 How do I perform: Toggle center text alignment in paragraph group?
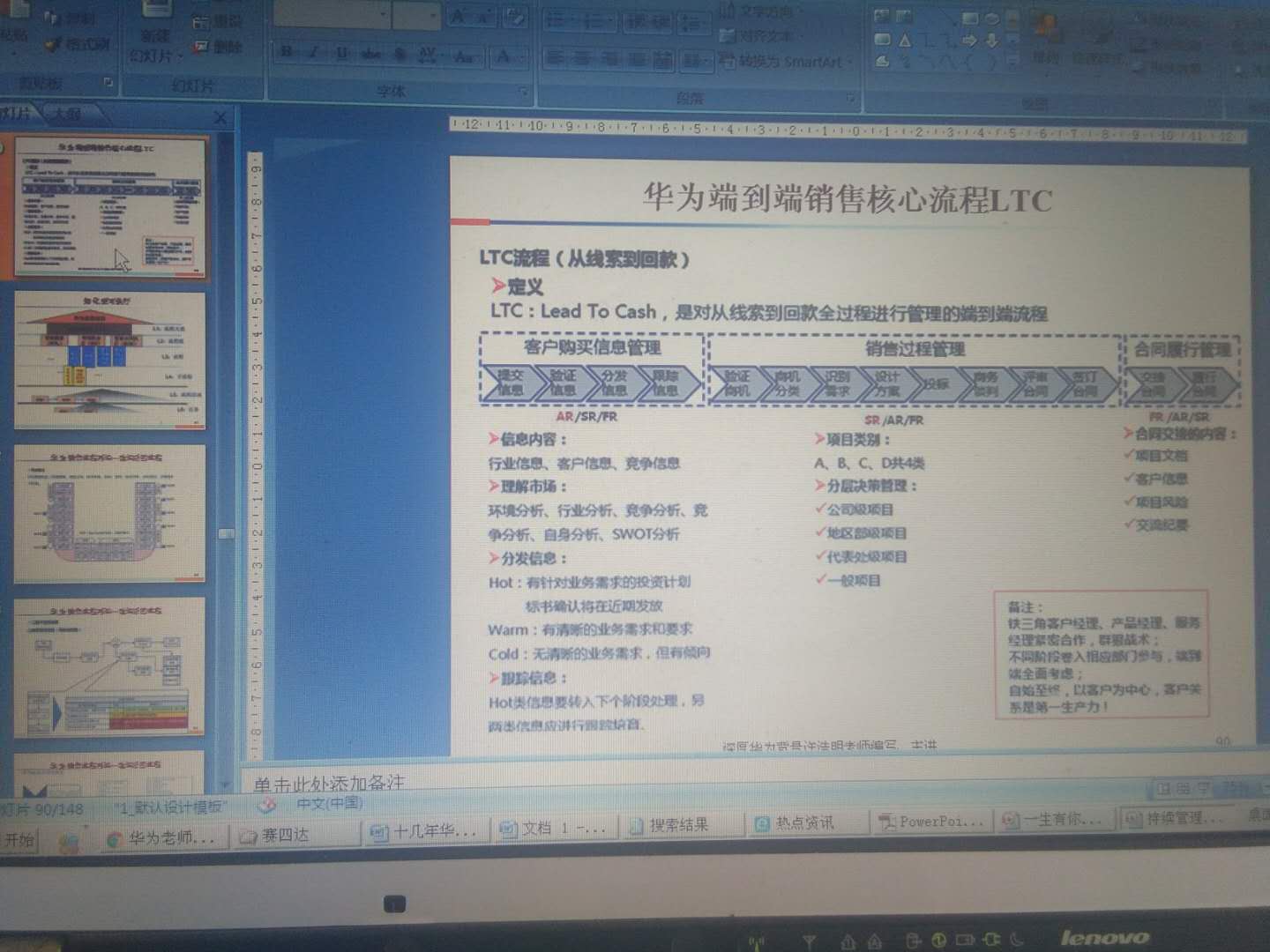[x=579, y=59]
